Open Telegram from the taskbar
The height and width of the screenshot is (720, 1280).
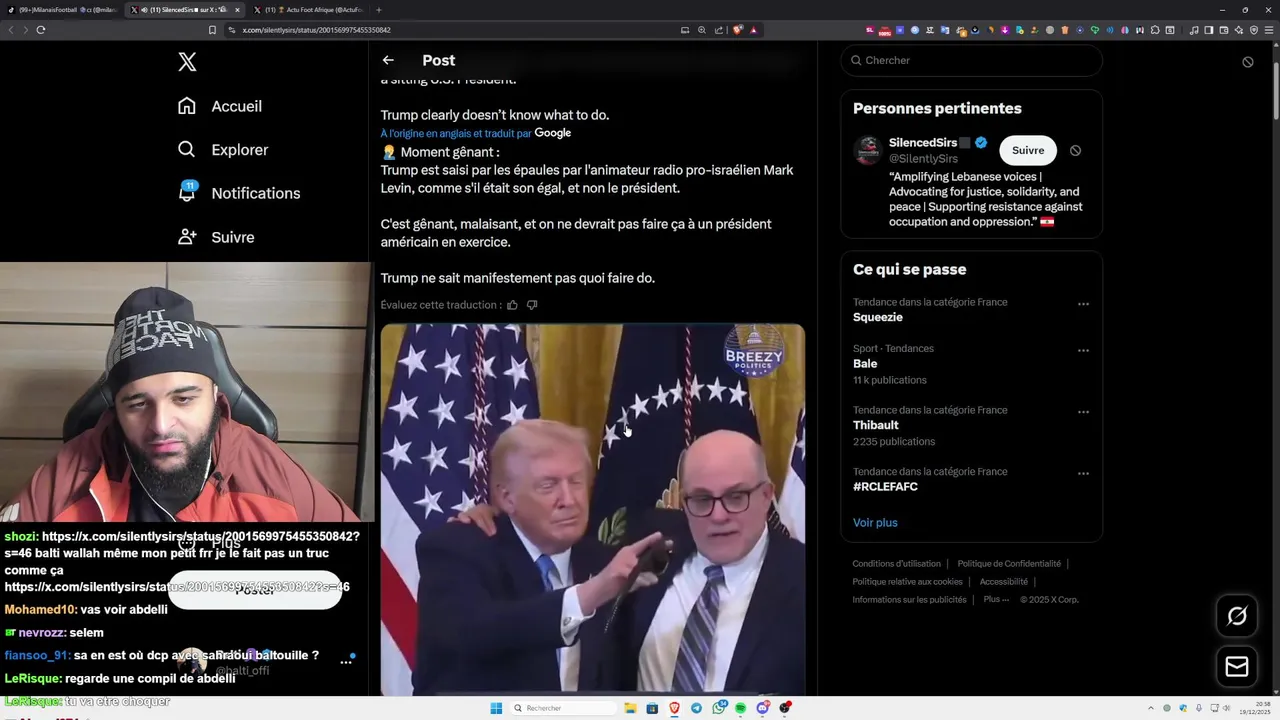tap(697, 708)
